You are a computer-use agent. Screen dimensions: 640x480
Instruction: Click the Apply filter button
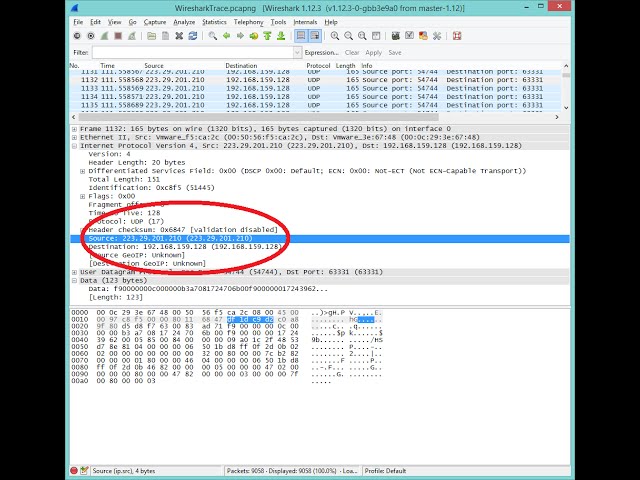coord(373,53)
